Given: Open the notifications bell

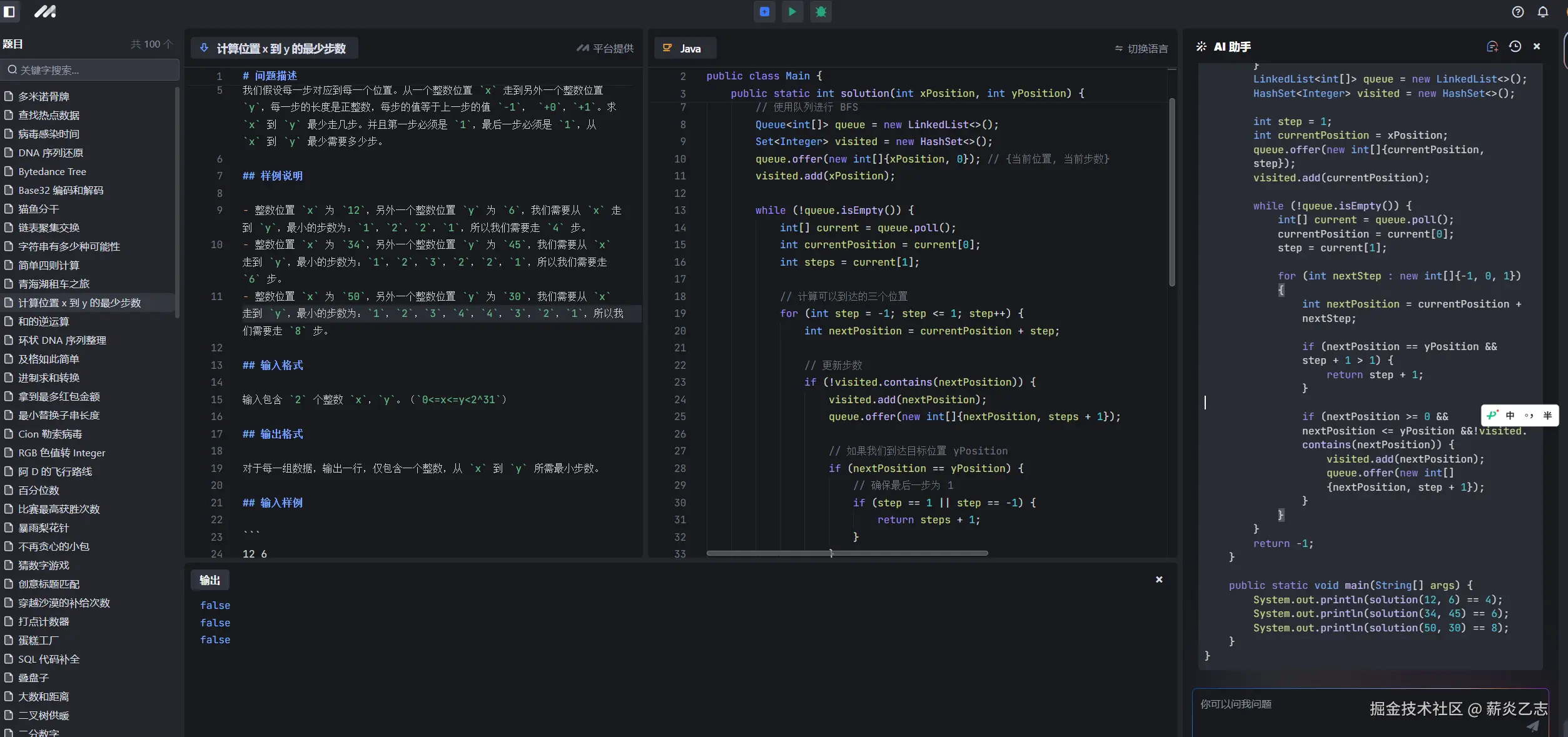Looking at the screenshot, I should tap(1542, 12).
